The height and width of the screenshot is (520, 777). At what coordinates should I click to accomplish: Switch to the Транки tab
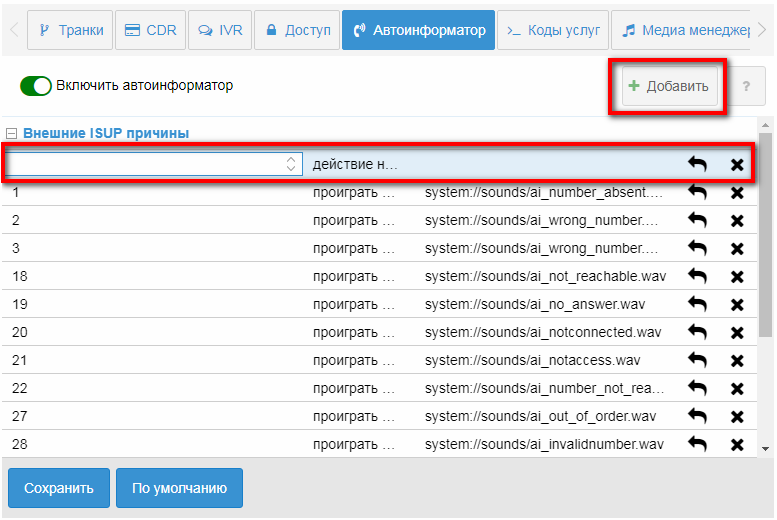(x=70, y=30)
